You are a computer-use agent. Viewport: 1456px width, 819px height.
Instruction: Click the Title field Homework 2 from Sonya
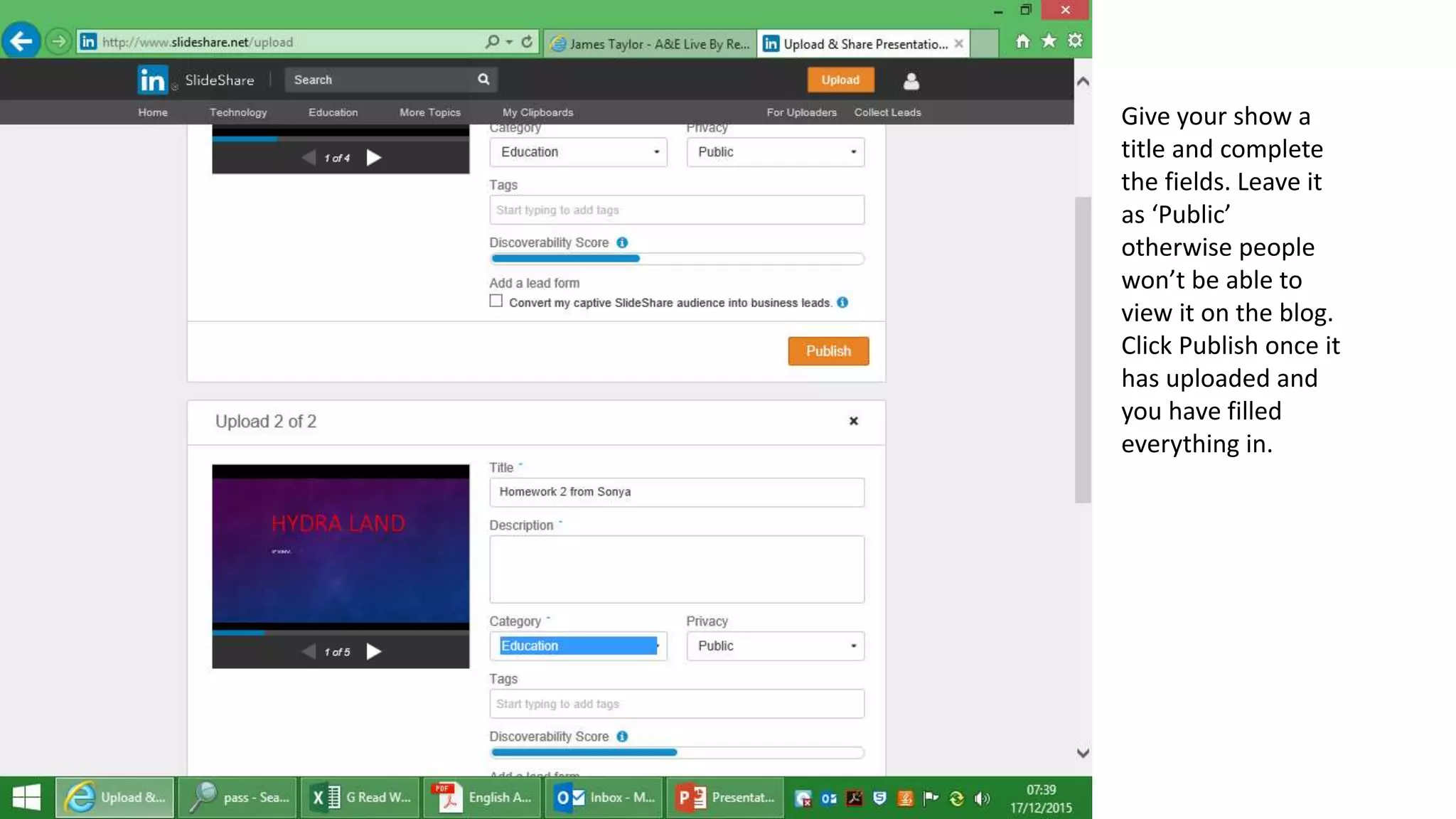[676, 492]
